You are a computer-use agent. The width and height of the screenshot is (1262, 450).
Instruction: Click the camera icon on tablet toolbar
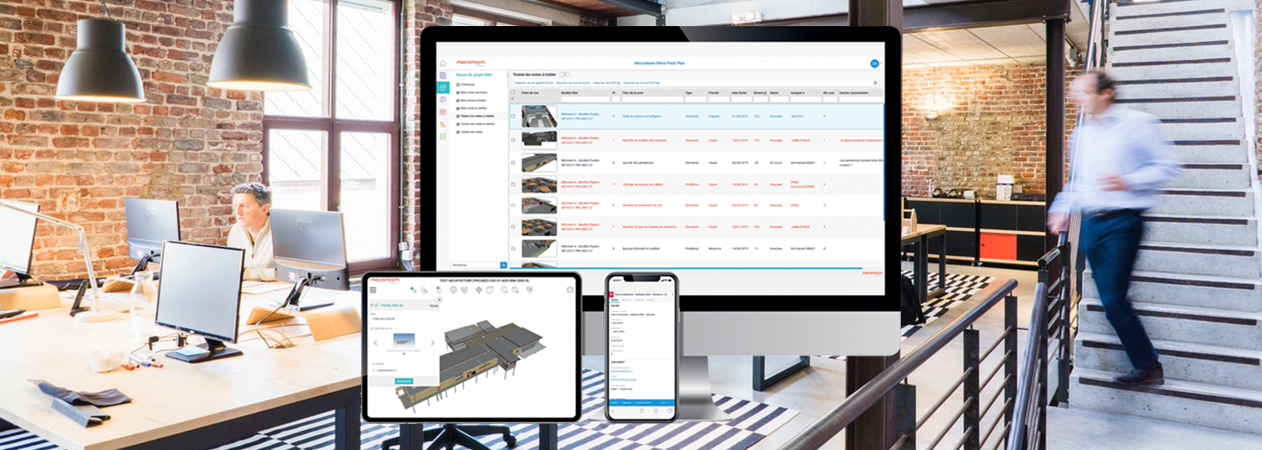pyautogui.click(x=570, y=290)
